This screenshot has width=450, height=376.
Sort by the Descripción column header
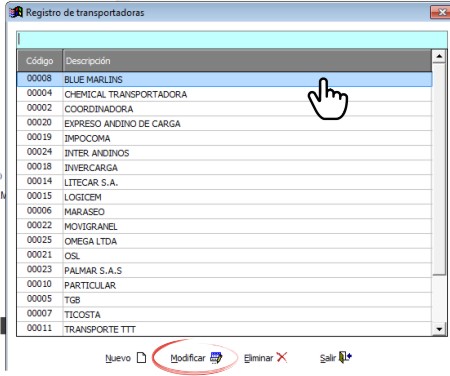coord(247,61)
